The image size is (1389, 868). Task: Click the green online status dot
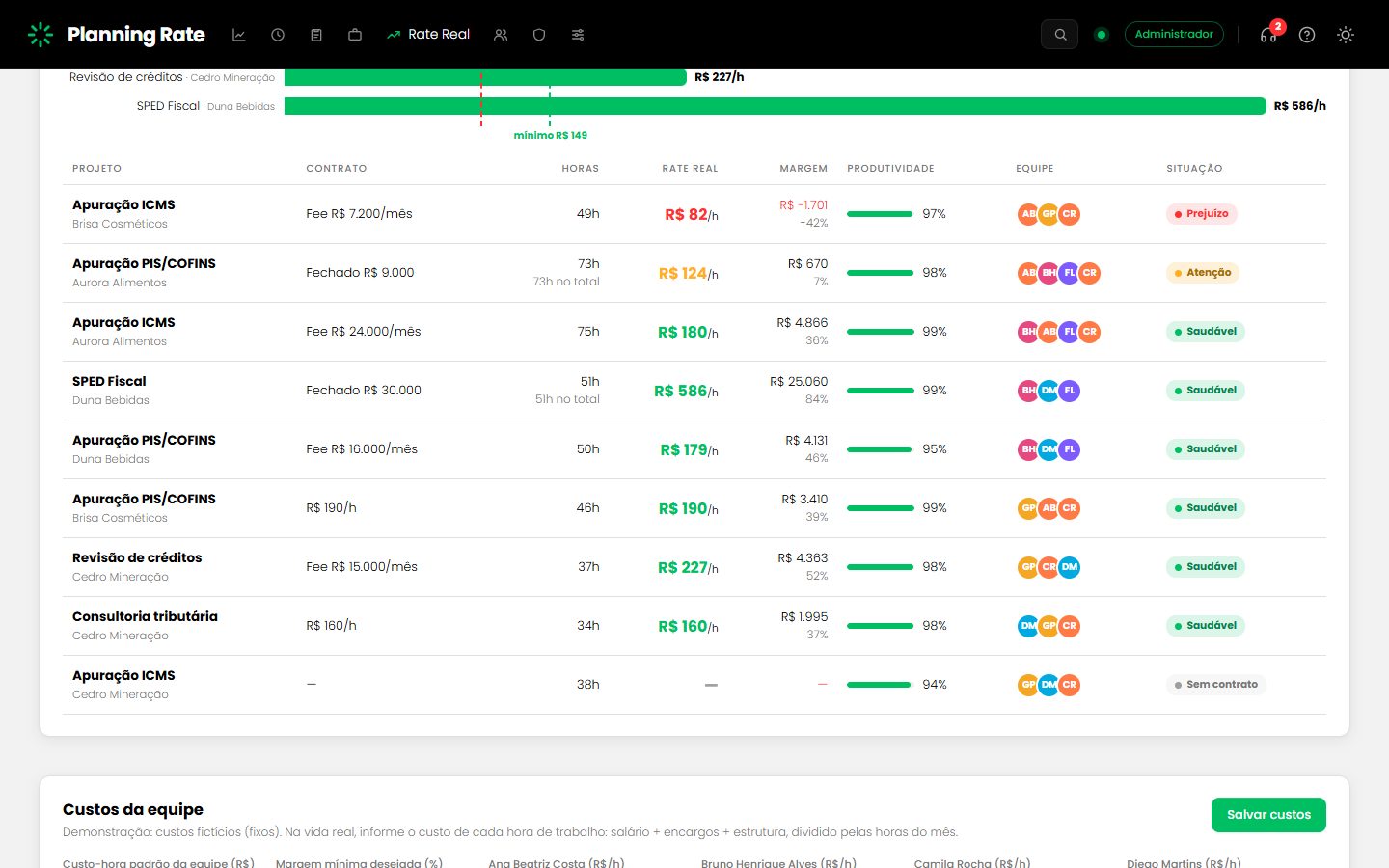click(x=1102, y=35)
